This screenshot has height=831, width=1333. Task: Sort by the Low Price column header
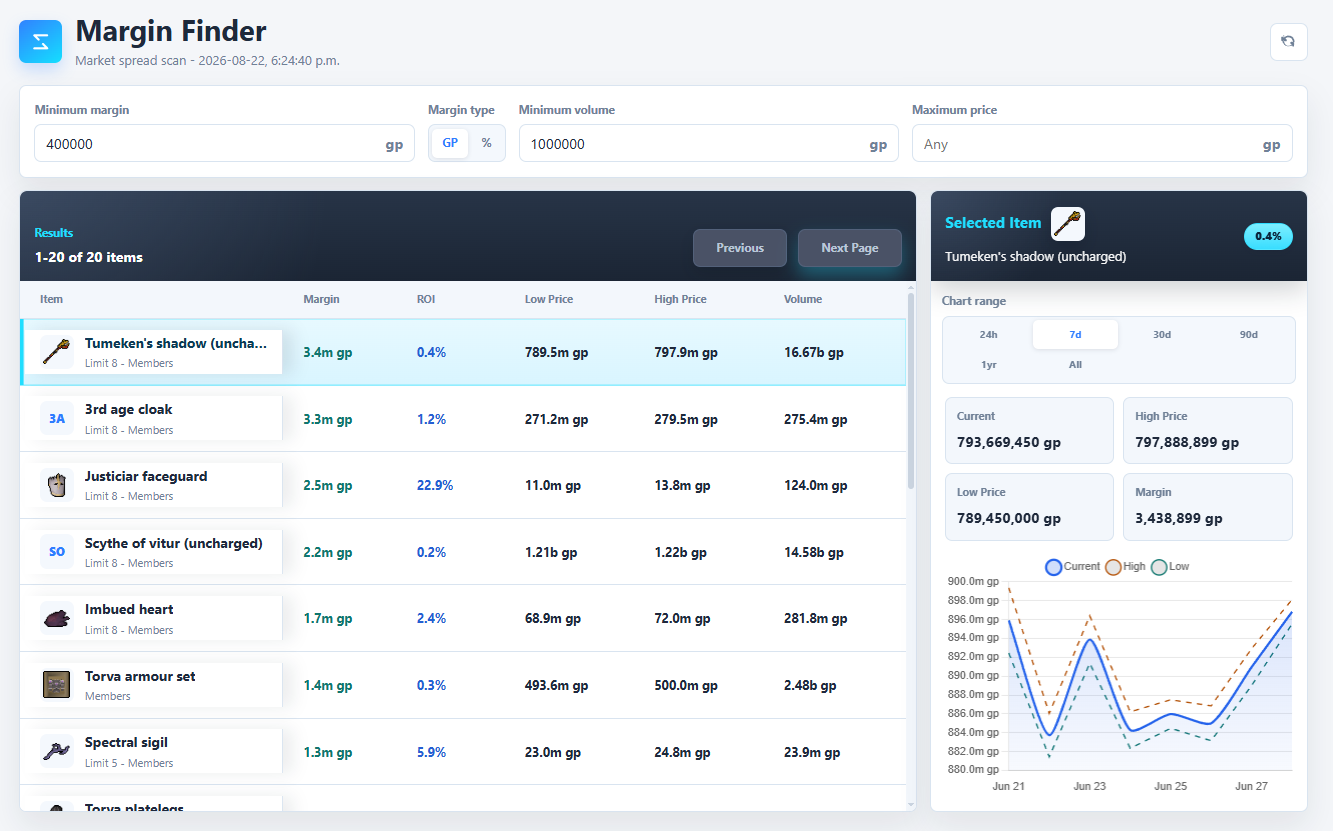(x=549, y=299)
